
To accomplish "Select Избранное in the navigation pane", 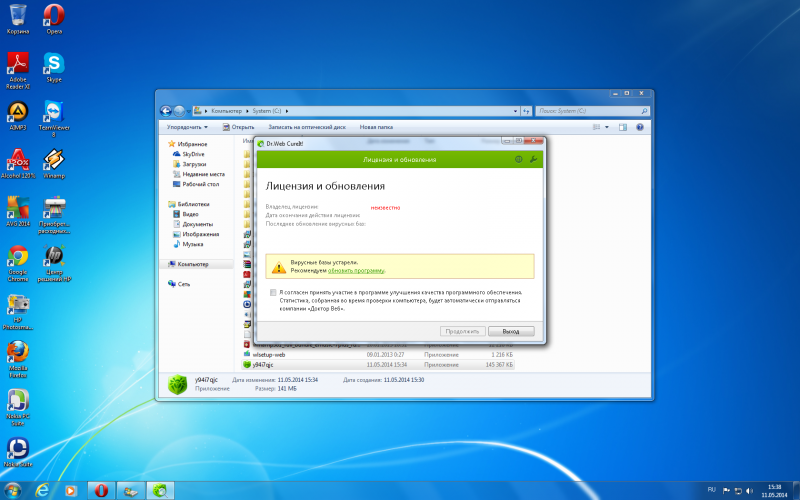I will pyautogui.click(x=188, y=144).
